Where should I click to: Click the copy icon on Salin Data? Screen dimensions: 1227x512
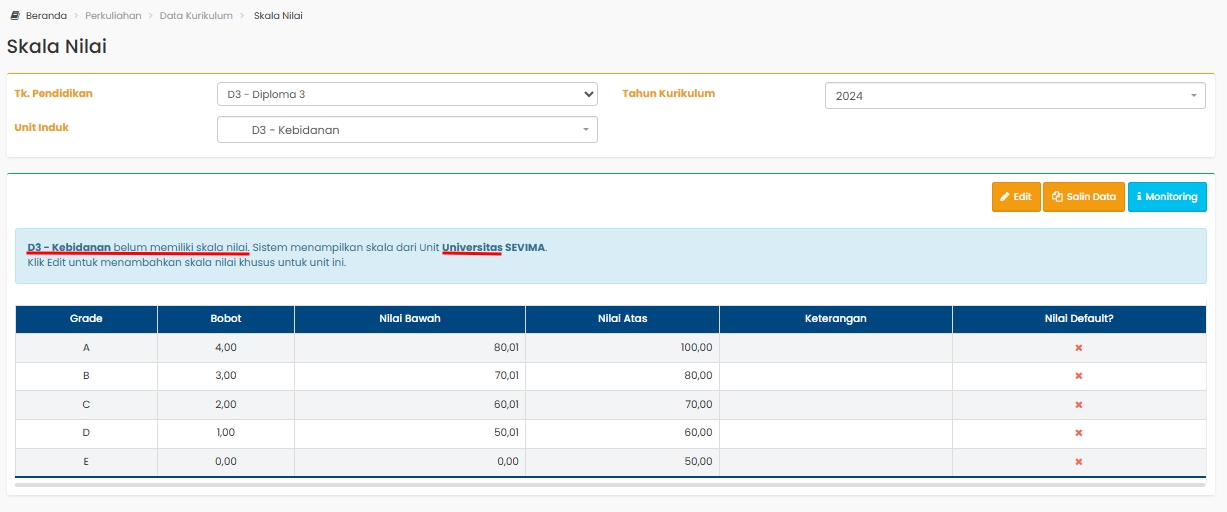coord(1056,197)
